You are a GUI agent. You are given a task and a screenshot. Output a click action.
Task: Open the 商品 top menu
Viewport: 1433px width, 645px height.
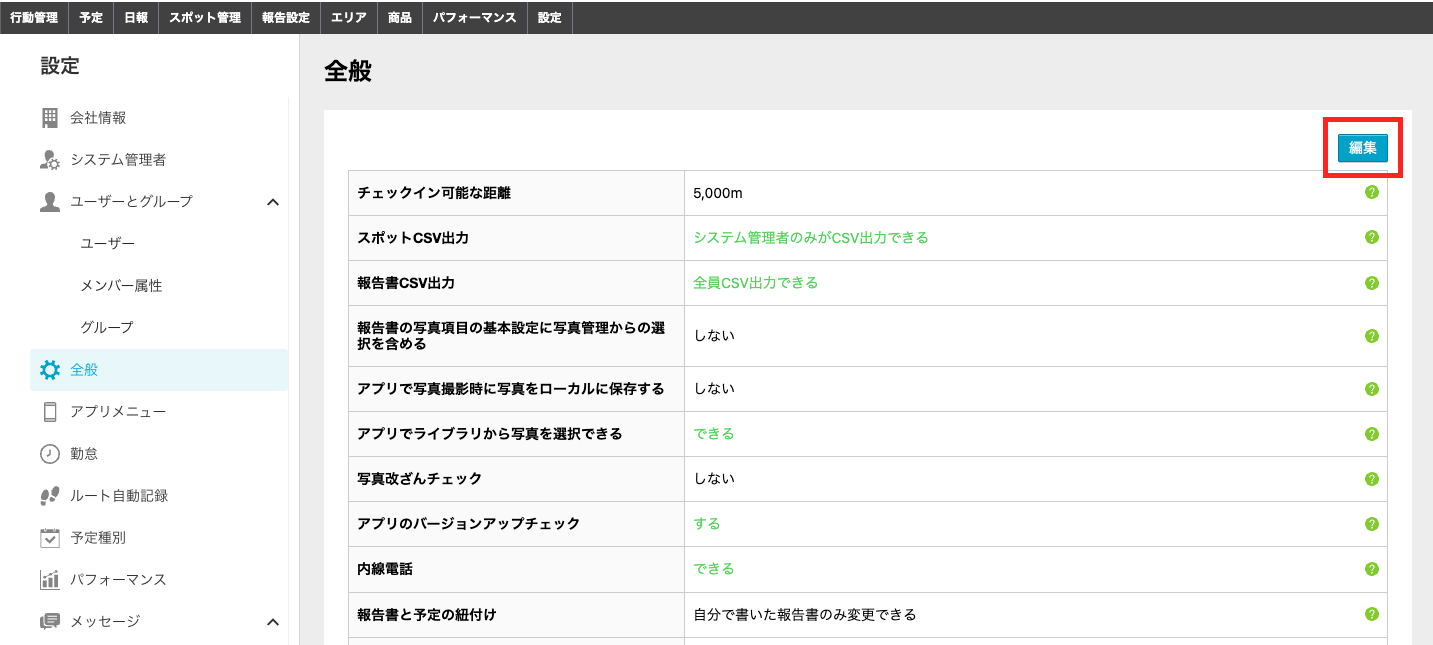click(x=400, y=18)
